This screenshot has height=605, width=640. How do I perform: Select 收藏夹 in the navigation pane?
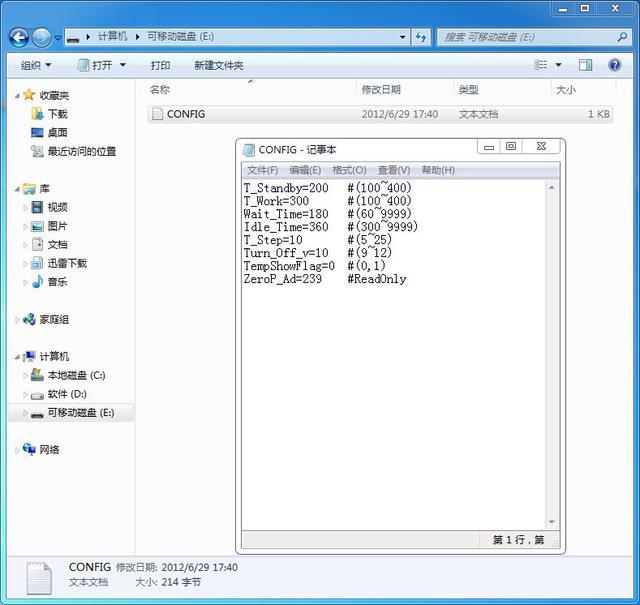pyautogui.click(x=54, y=96)
